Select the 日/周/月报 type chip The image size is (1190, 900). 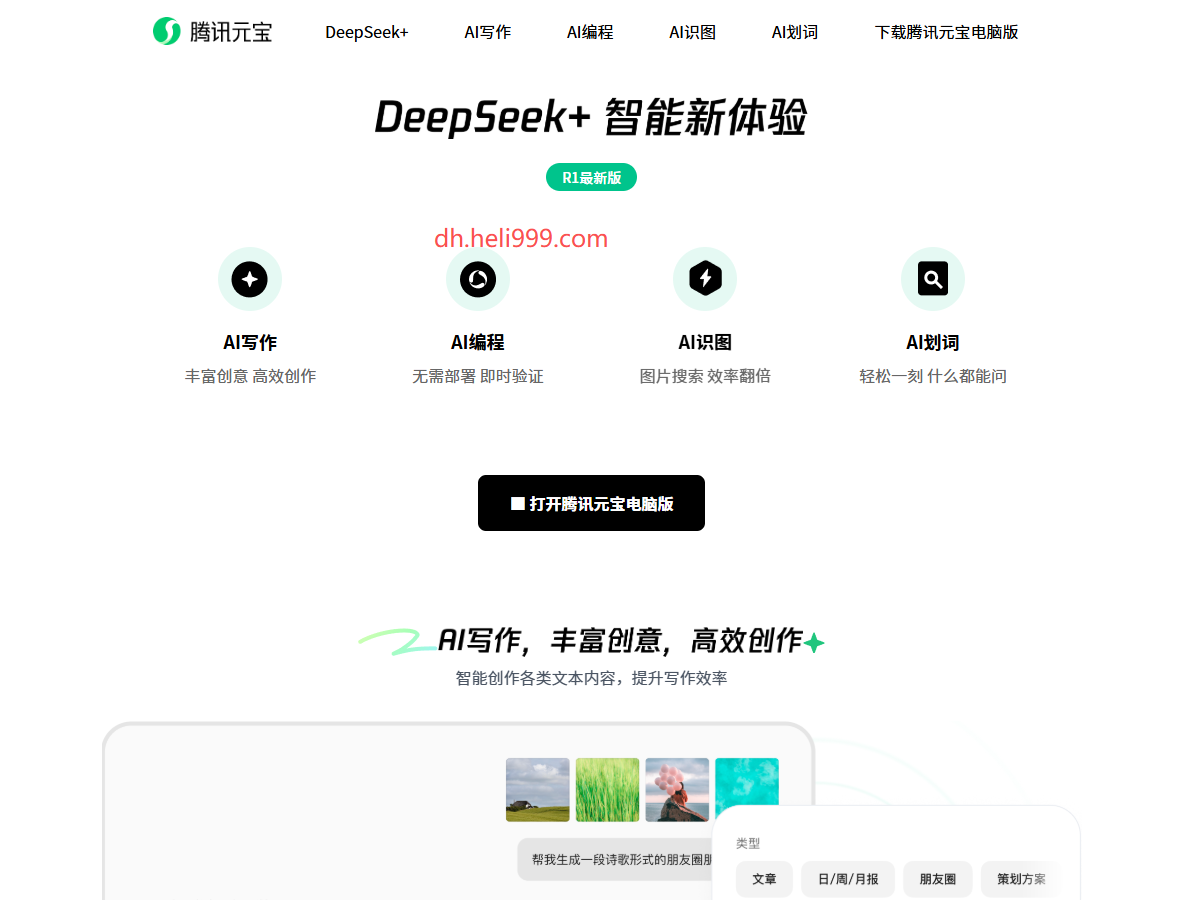click(x=848, y=879)
